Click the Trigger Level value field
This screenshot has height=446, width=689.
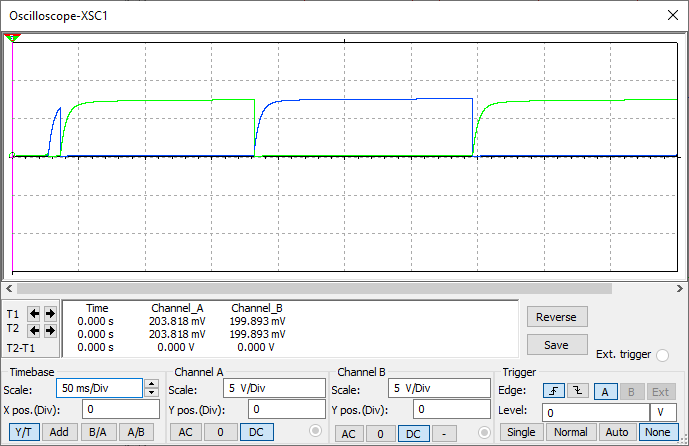pyautogui.click(x=596, y=413)
